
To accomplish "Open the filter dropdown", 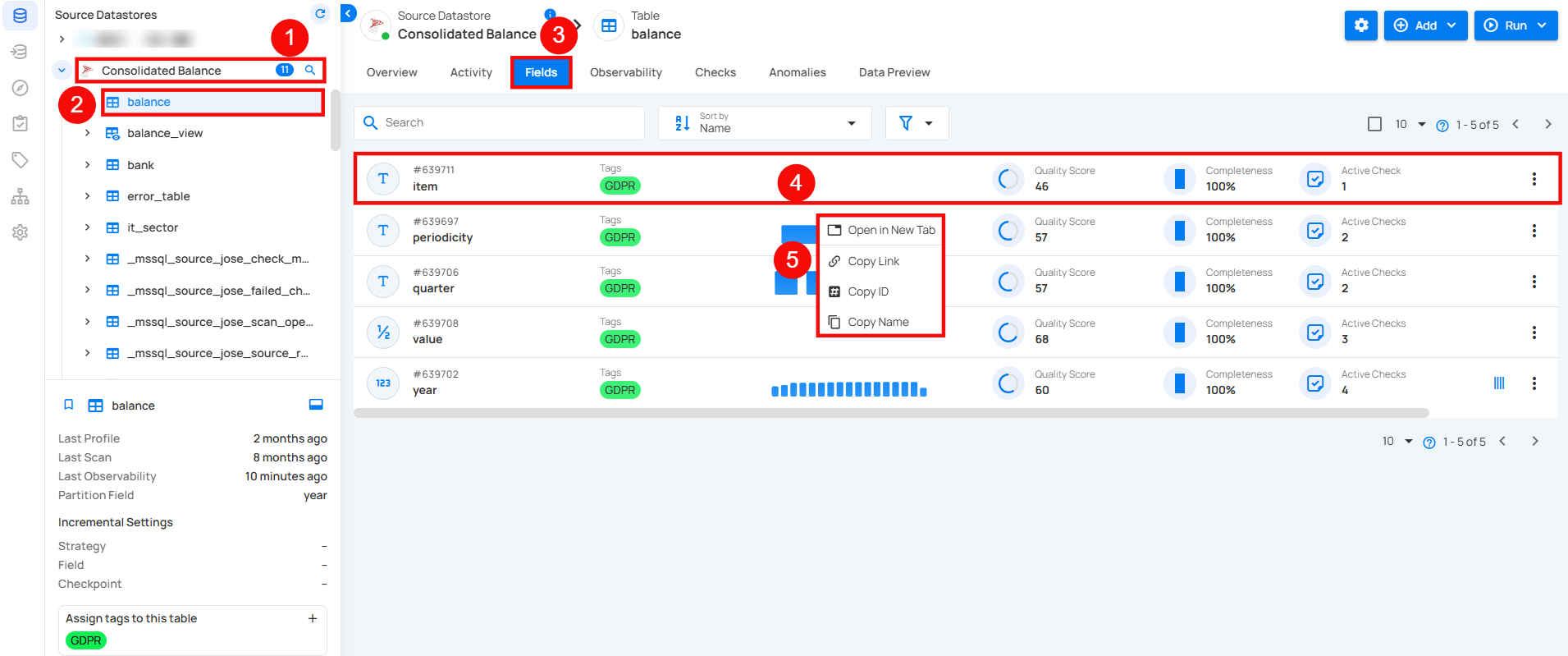I will pyautogui.click(x=917, y=123).
